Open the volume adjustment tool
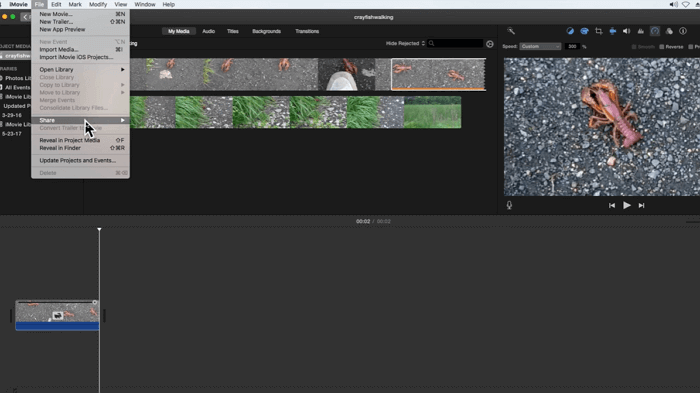The image size is (700, 393). pyautogui.click(x=626, y=31)
